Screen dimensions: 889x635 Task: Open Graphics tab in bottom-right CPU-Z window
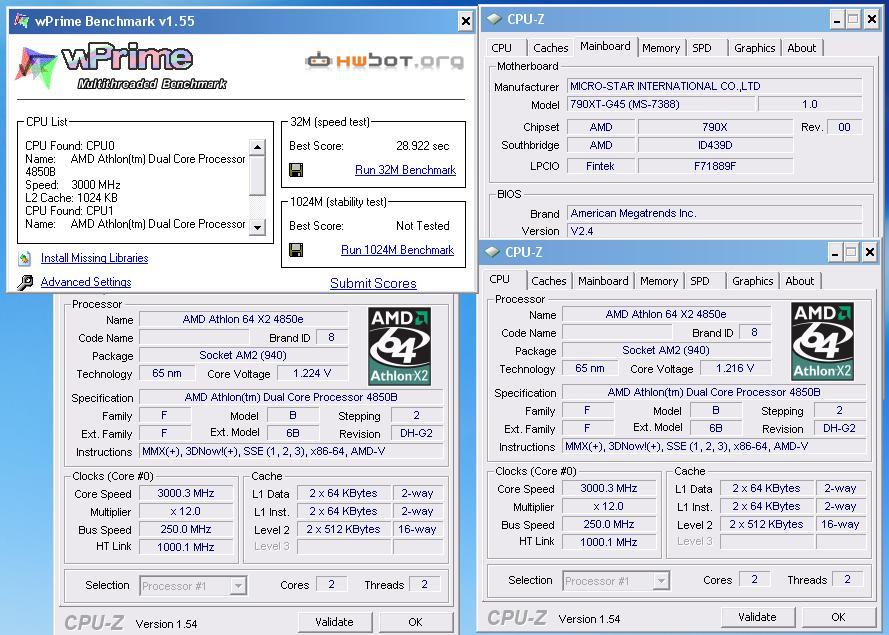coord(752,281)
